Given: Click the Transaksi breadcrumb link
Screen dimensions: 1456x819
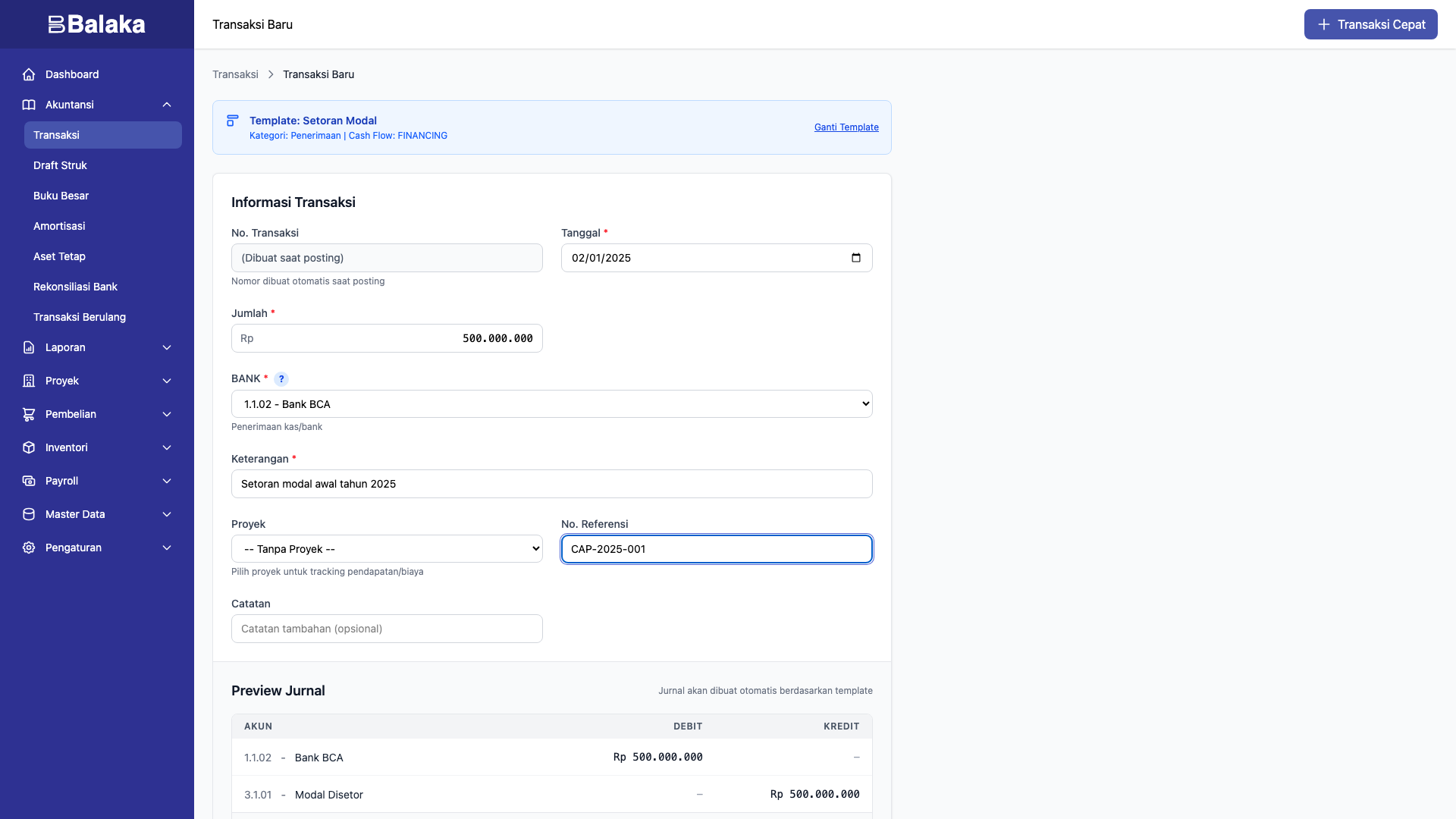Looking at the screenshot, I should pos(235,74).
